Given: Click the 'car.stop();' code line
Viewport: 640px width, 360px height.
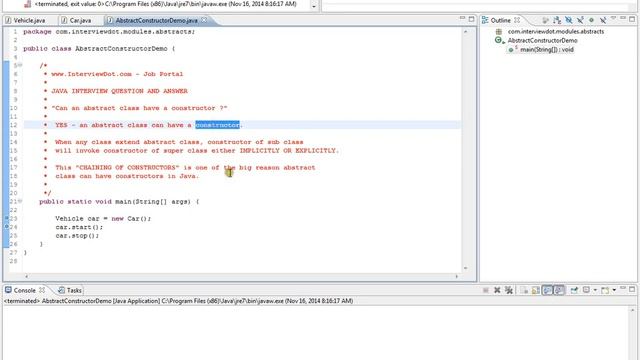Looking at the screenshot, I should (x=77, y=236).
